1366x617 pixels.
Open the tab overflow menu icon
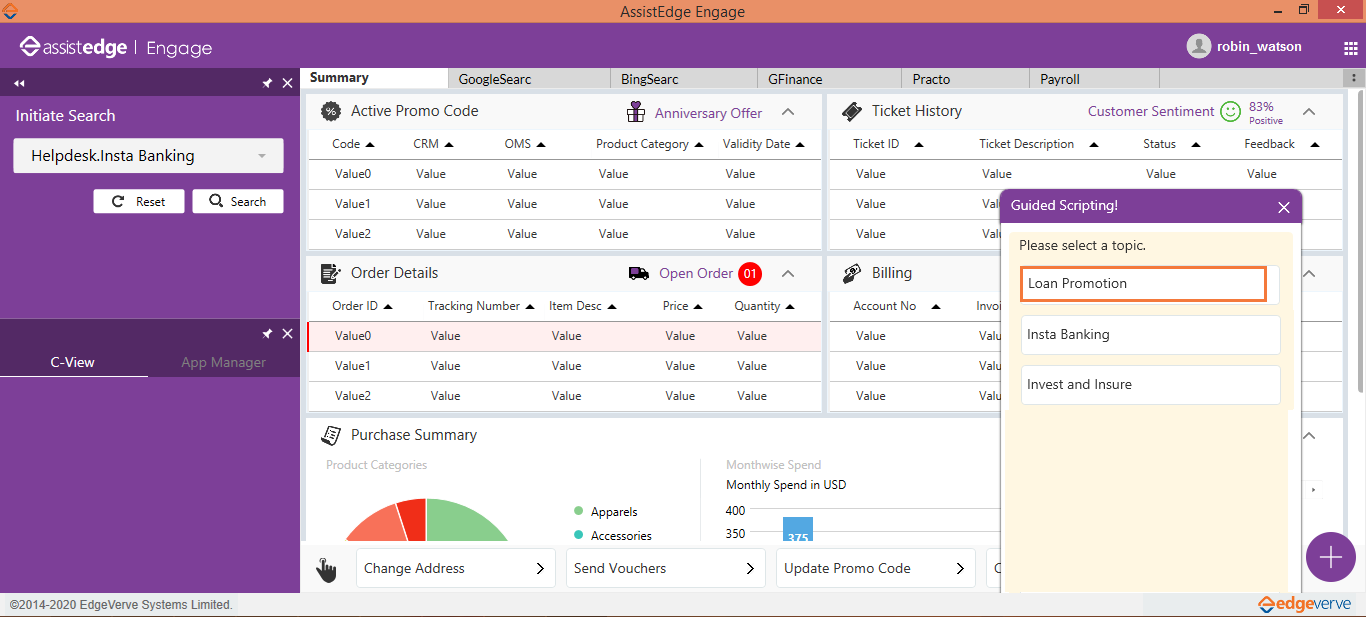tap(1353, 78)
